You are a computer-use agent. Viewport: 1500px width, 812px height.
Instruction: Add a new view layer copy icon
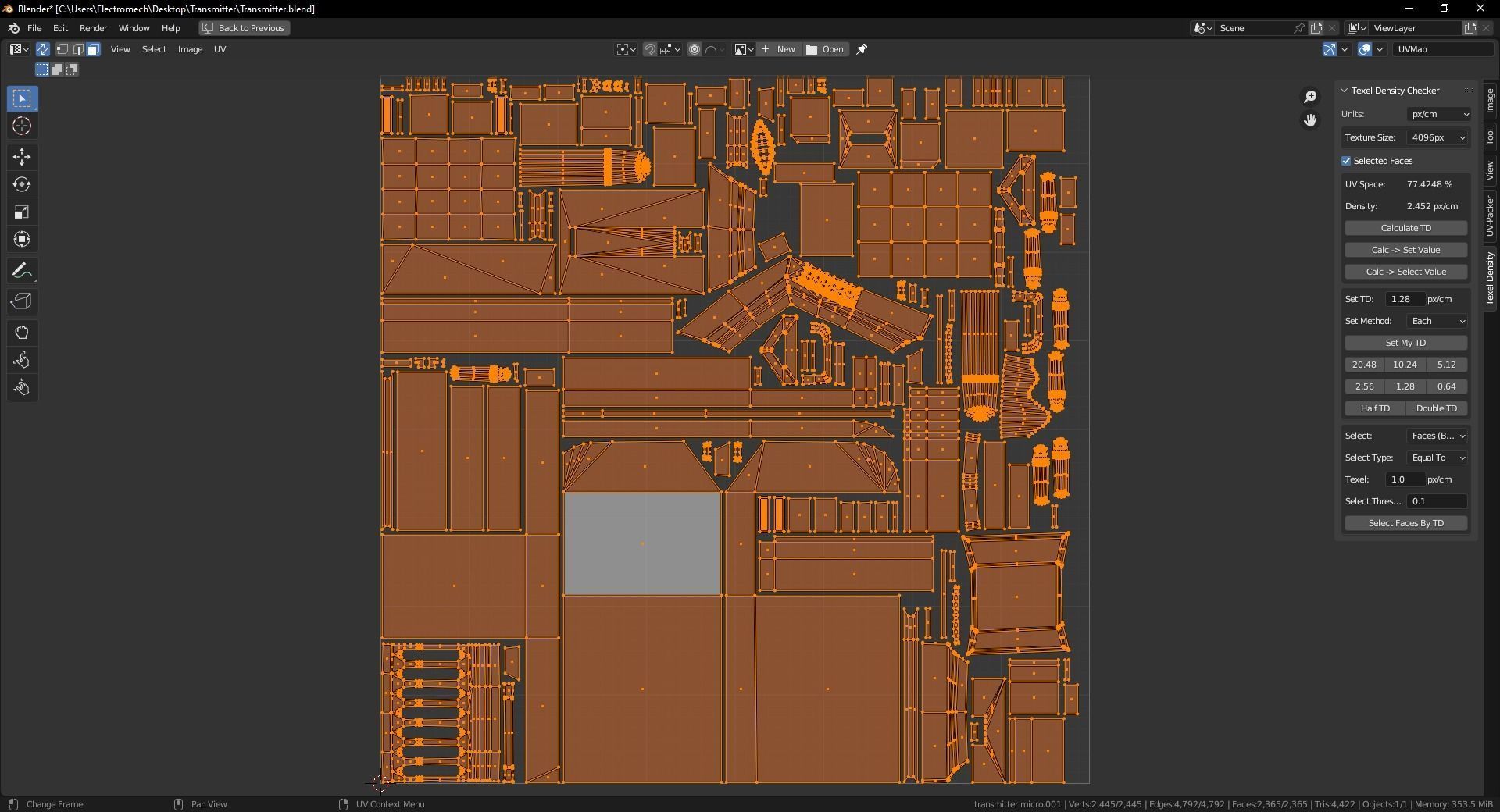point(1470,28)
